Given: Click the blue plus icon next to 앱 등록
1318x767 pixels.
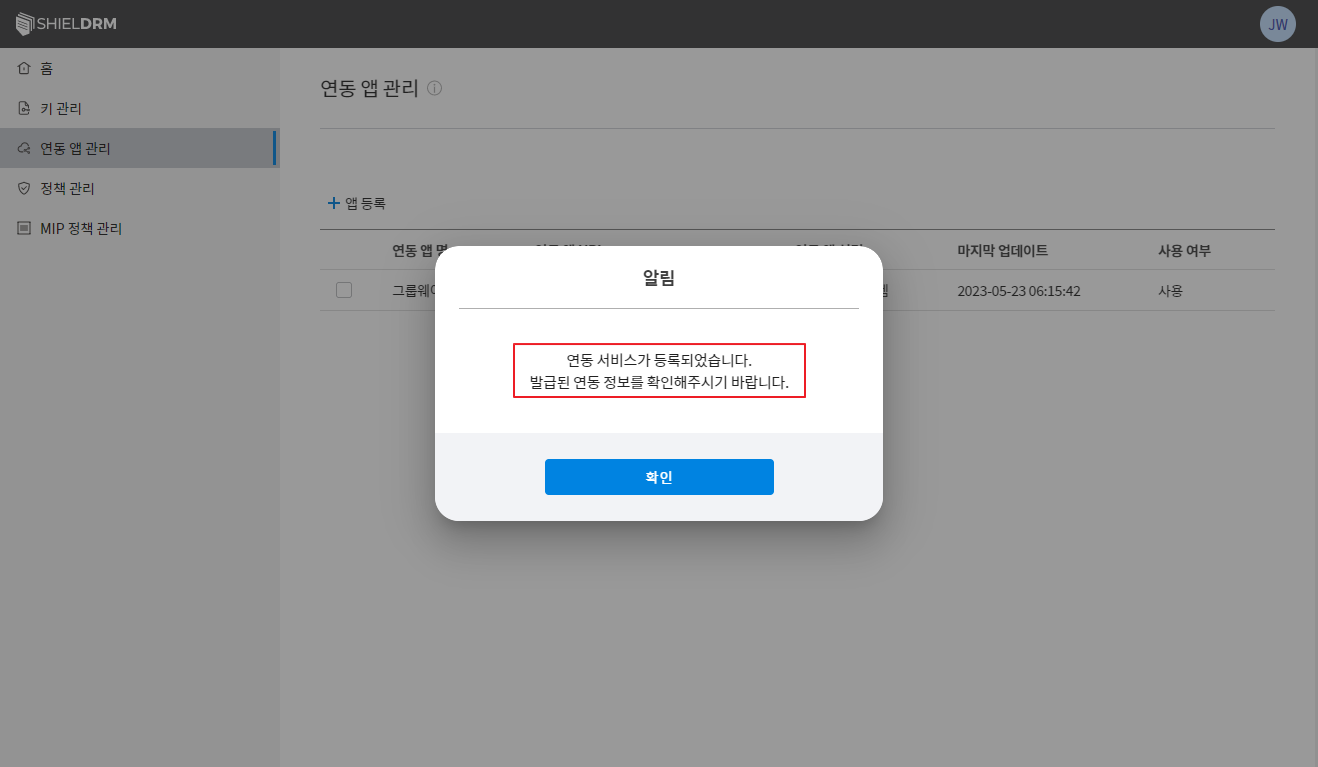Looking at the screenshot, I should pos(333,202).
